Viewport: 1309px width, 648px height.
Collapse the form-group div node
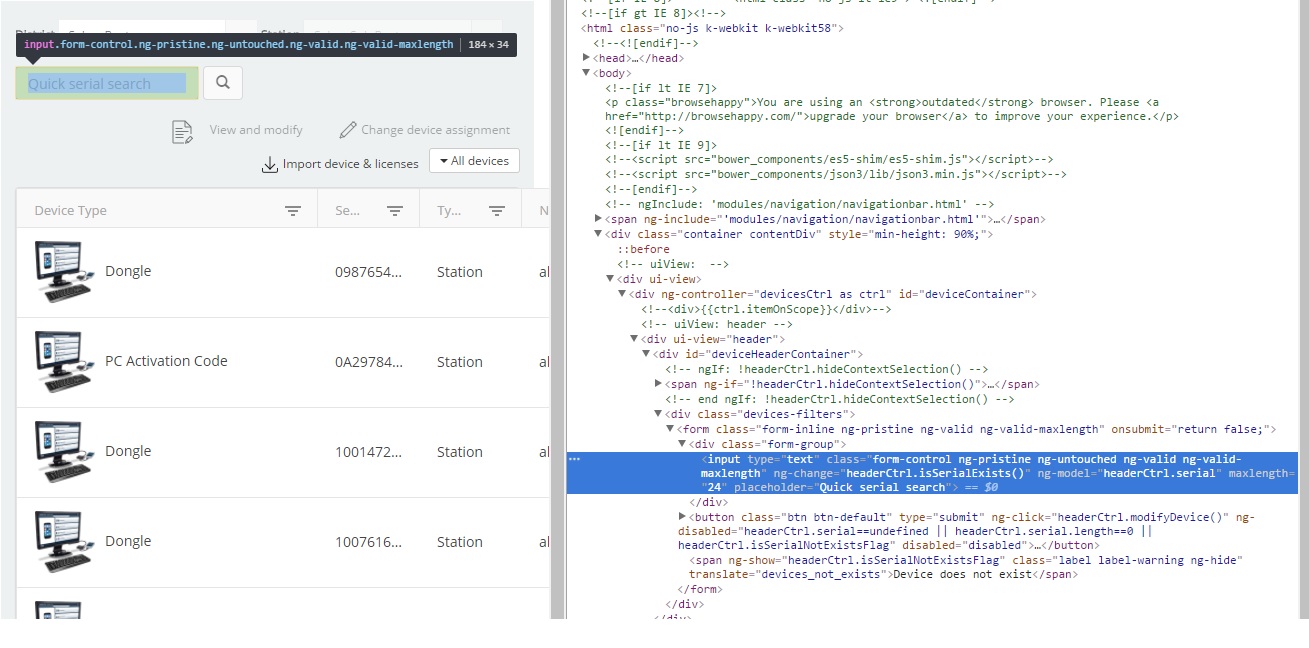point(683,444)
